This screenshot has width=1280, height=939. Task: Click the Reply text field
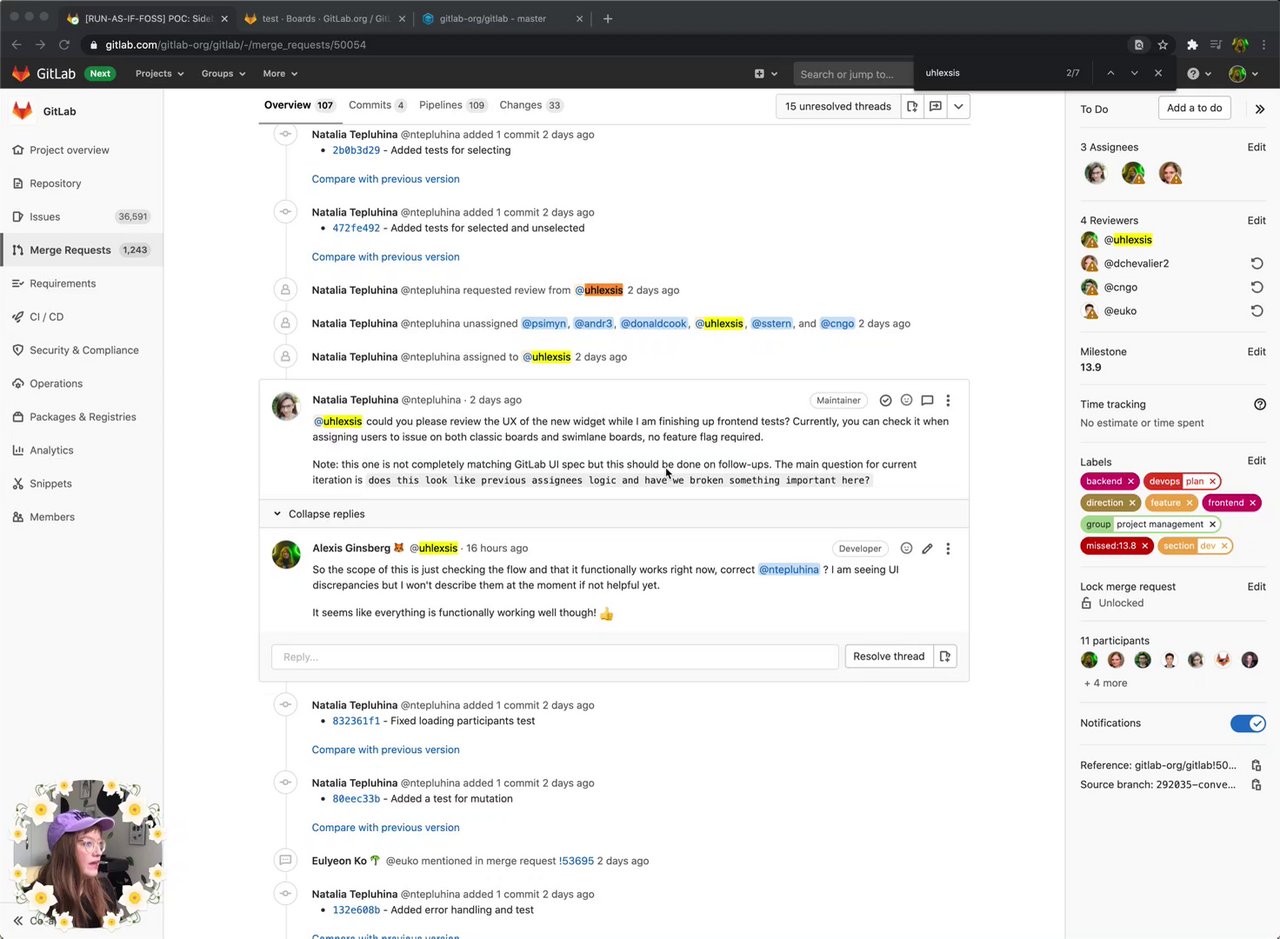[x=555, y=656]
